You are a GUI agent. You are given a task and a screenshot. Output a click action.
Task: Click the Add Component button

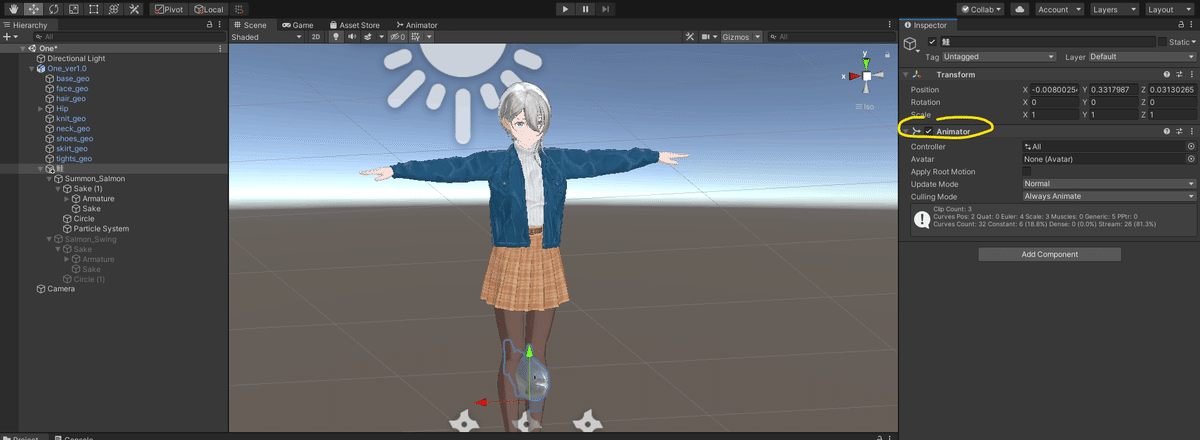(x=1049, y=254)
